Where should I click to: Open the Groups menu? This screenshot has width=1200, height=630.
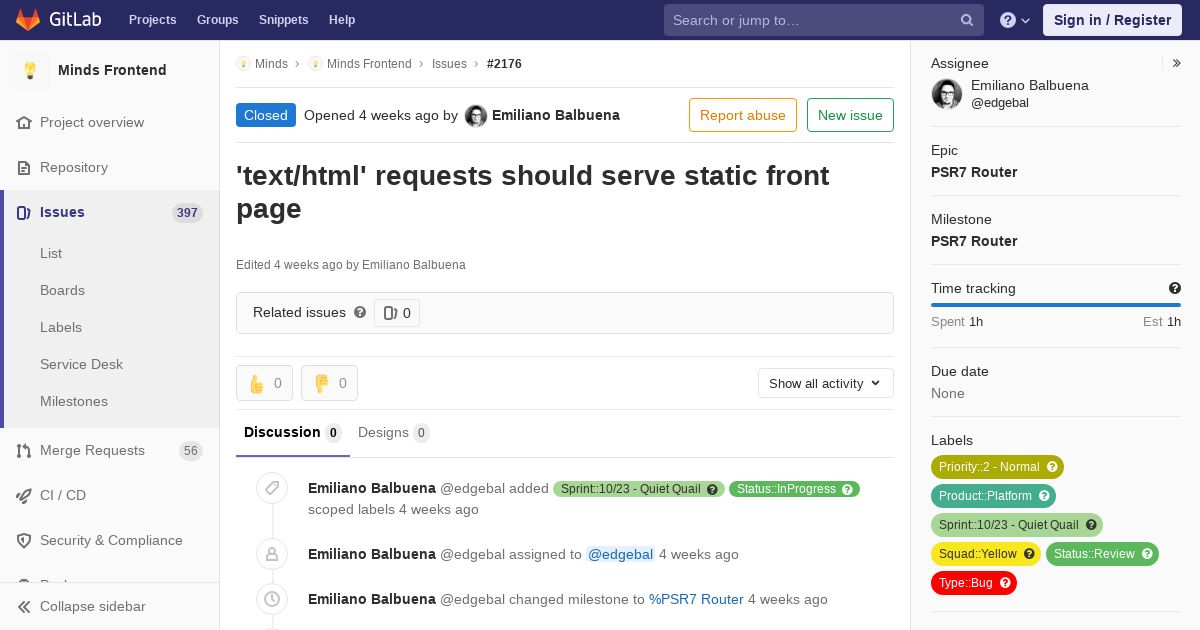coord(217,20)
